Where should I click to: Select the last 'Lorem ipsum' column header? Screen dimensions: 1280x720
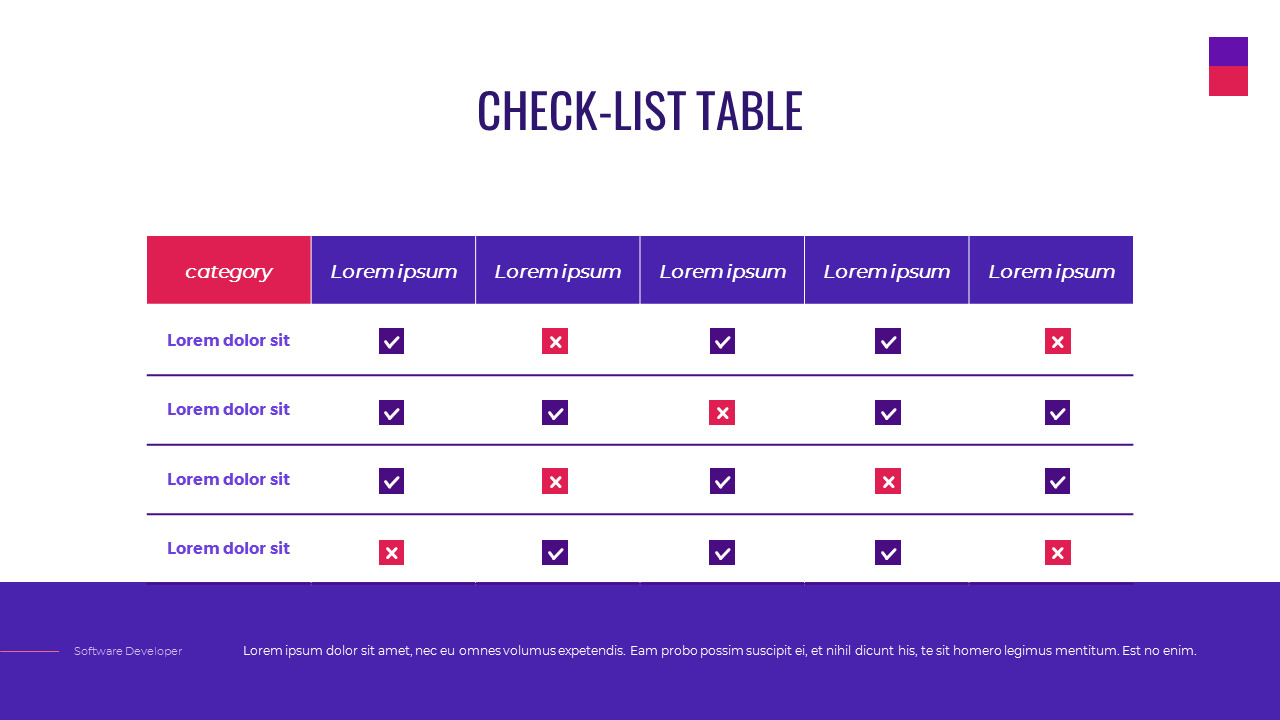[x=1051, y=270]
